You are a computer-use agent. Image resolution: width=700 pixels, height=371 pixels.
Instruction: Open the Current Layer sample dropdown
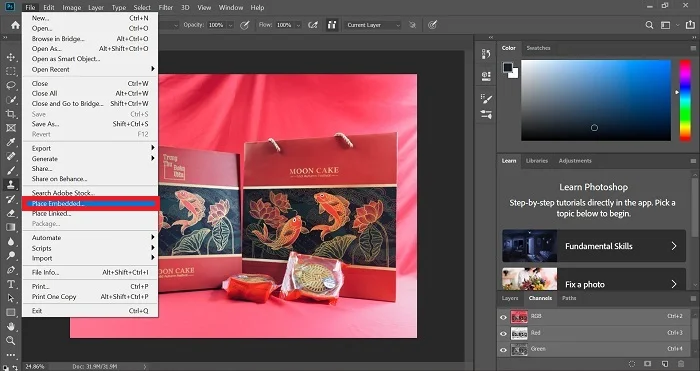click(373, 25)
